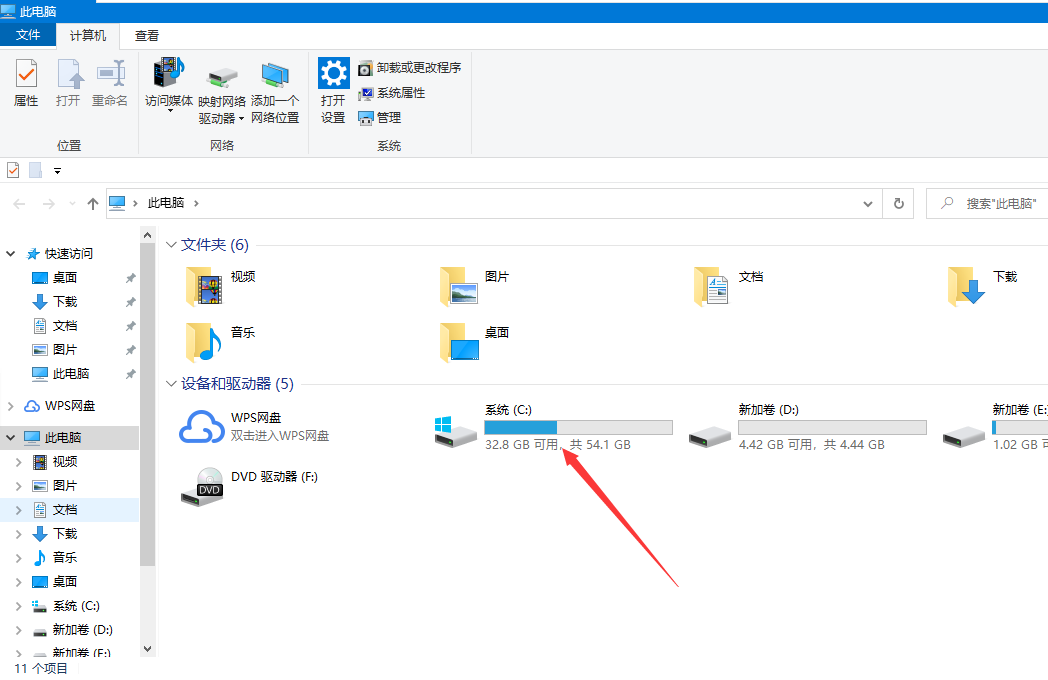Go back with the back arrow

pyautogui.click(x=19, y=204)
